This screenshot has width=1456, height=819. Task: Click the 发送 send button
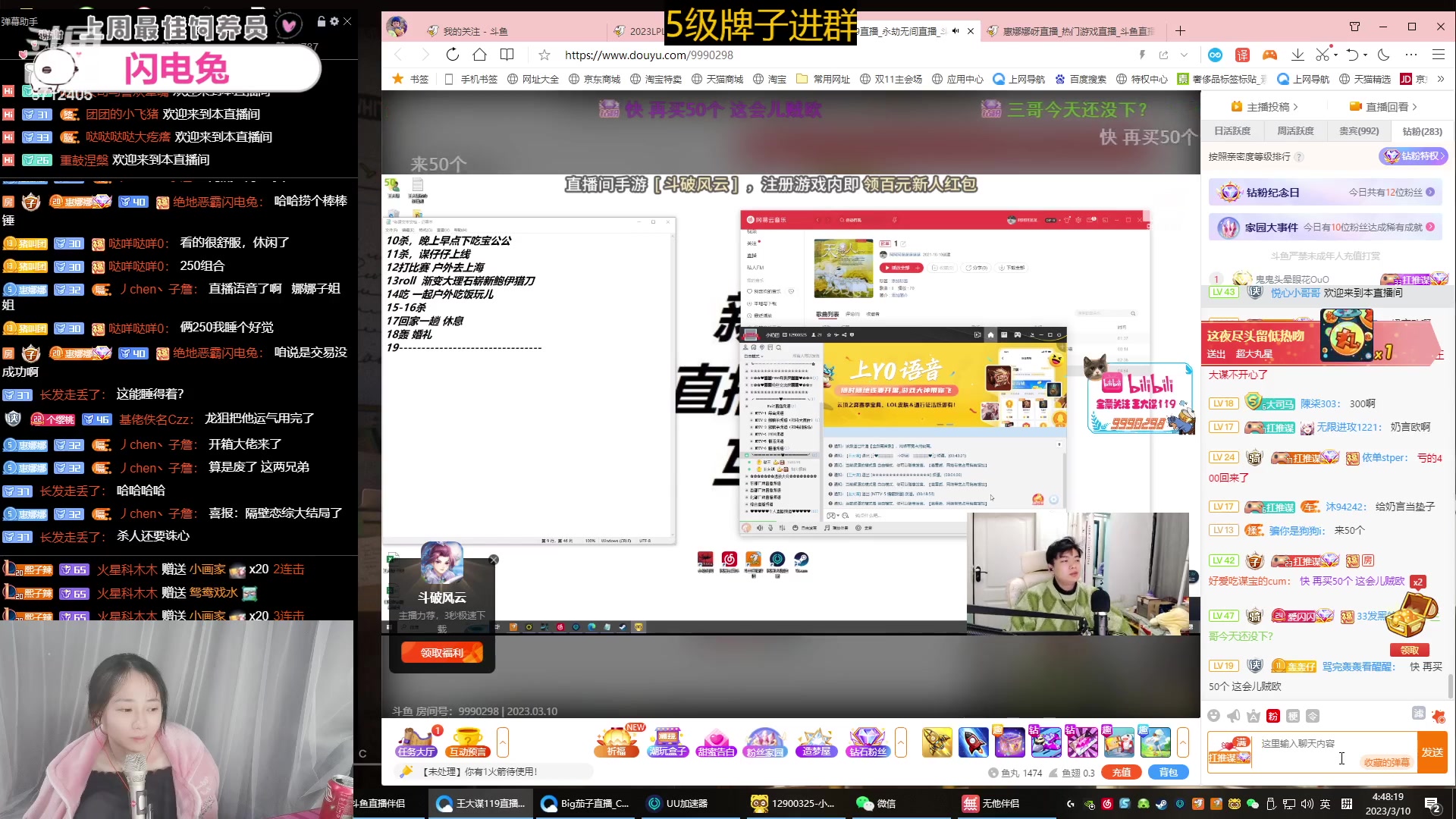(x=1432, y=754)
